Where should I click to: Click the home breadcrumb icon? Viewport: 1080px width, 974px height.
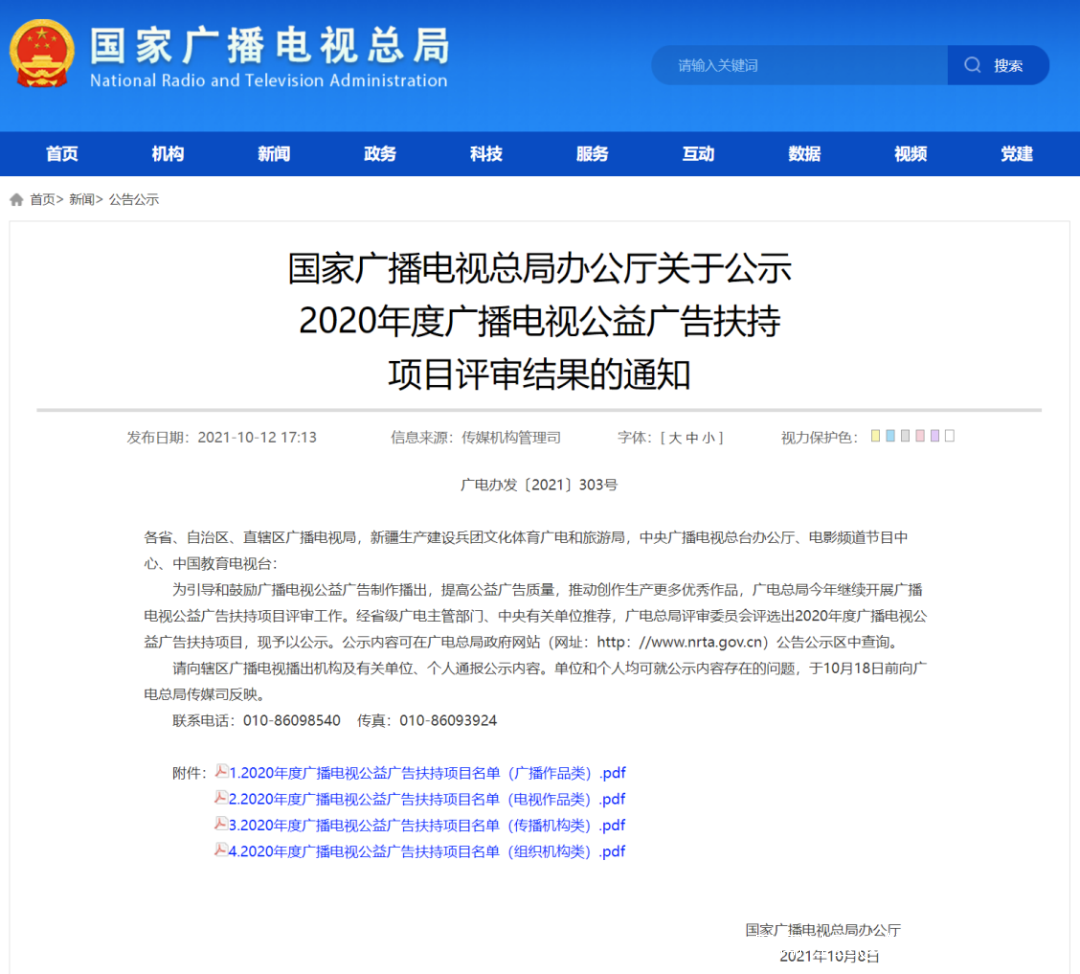(17, 200)
